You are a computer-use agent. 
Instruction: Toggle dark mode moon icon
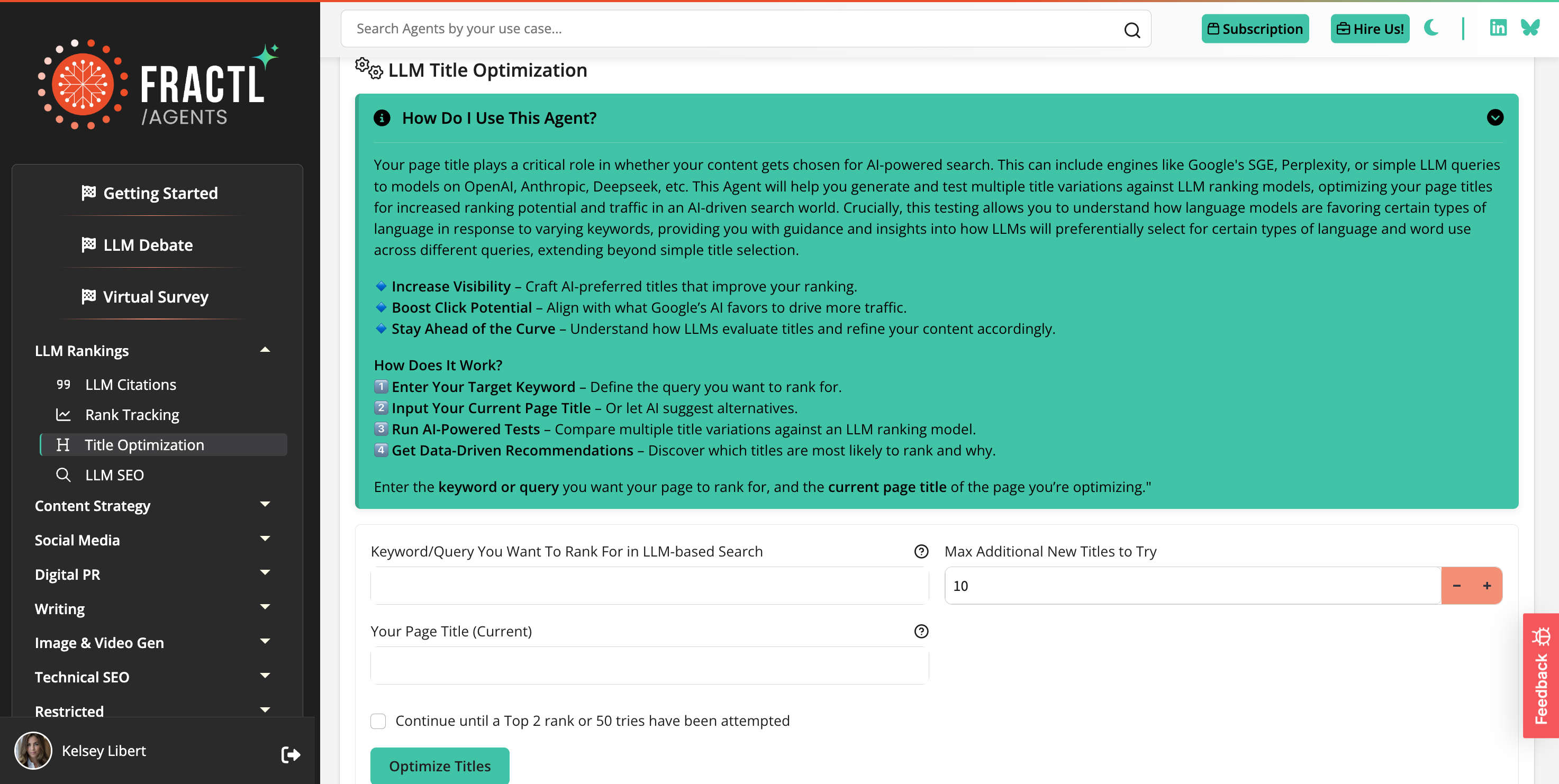(x=1431, y=28)
